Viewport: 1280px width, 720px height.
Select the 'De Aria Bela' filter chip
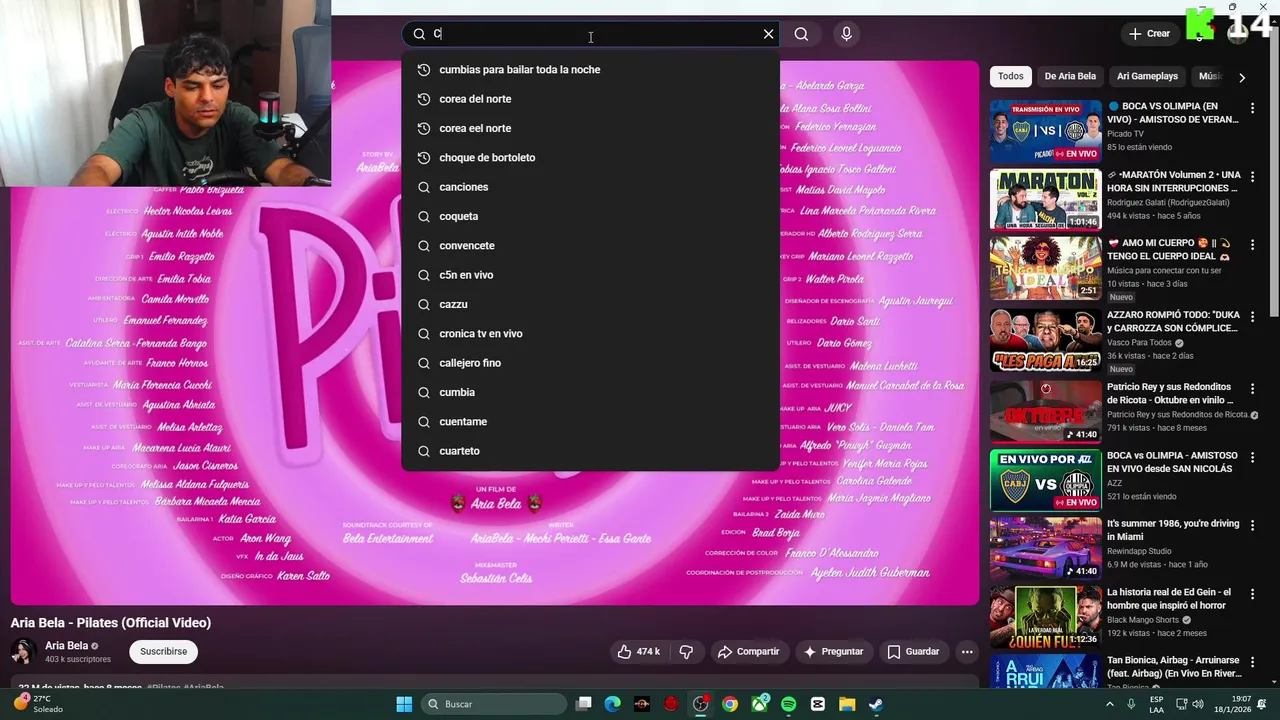point(1070,76)
